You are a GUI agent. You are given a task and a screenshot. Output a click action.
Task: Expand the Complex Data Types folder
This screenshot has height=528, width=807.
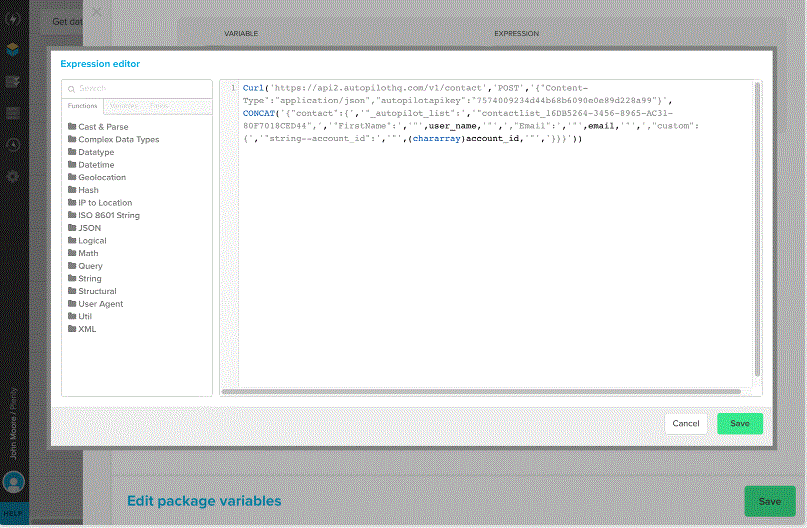tap(113, 139)
